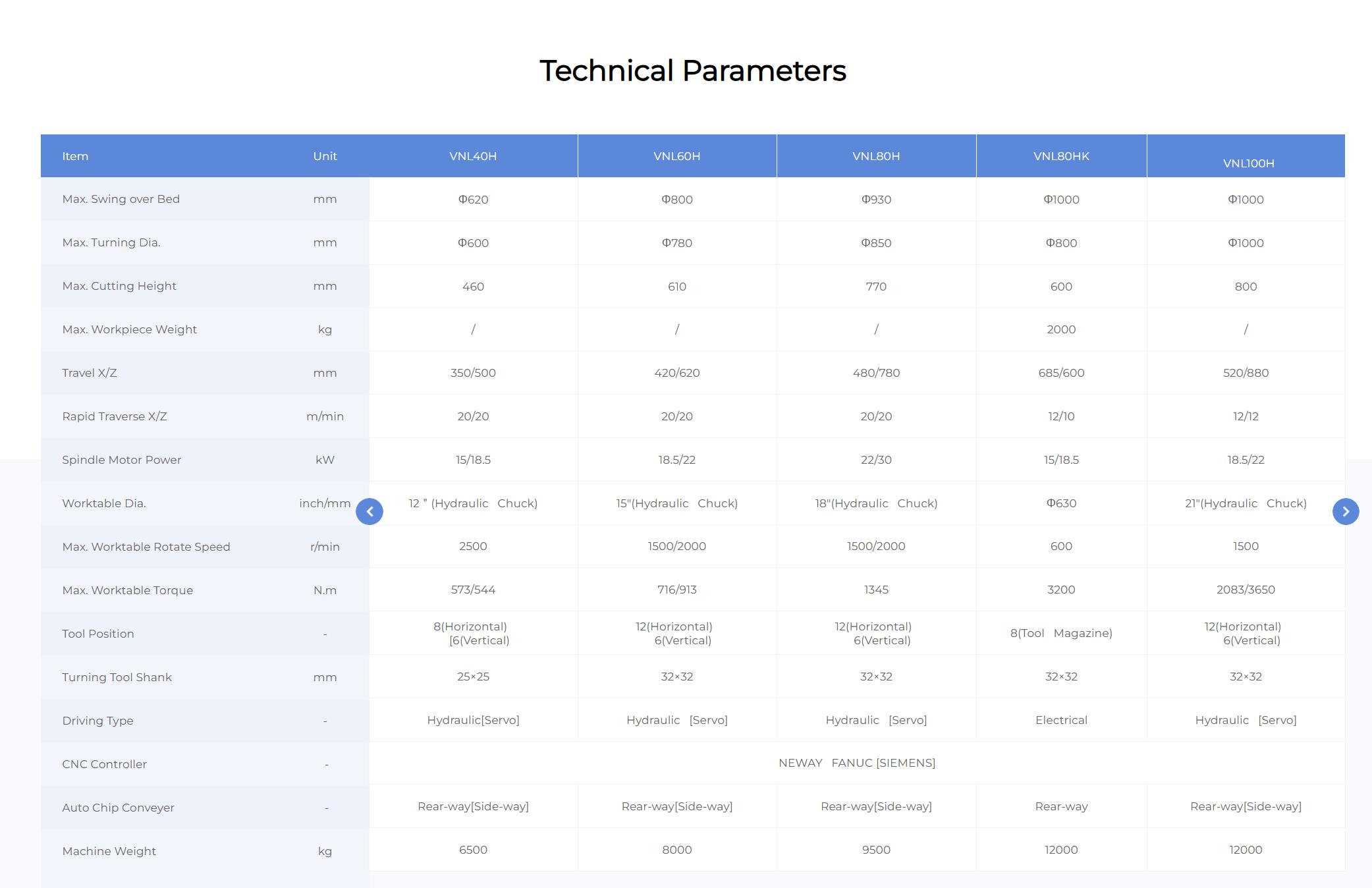Click the NEWAY FANUC [SIEMENS] controller cell
The width and height of the screenshot is (1372, 888).
click(x=857, y=763)
